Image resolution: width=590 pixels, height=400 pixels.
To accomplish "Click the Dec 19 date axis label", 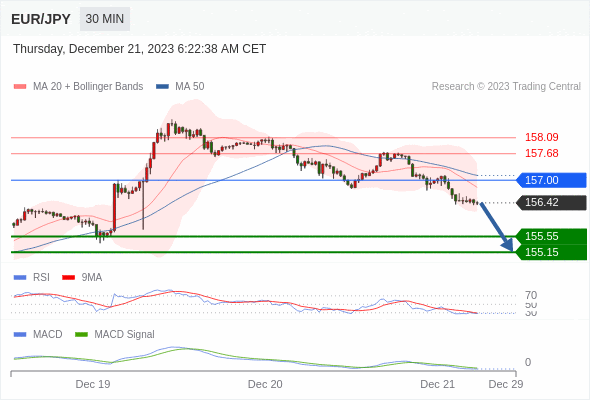I will 93,384.
